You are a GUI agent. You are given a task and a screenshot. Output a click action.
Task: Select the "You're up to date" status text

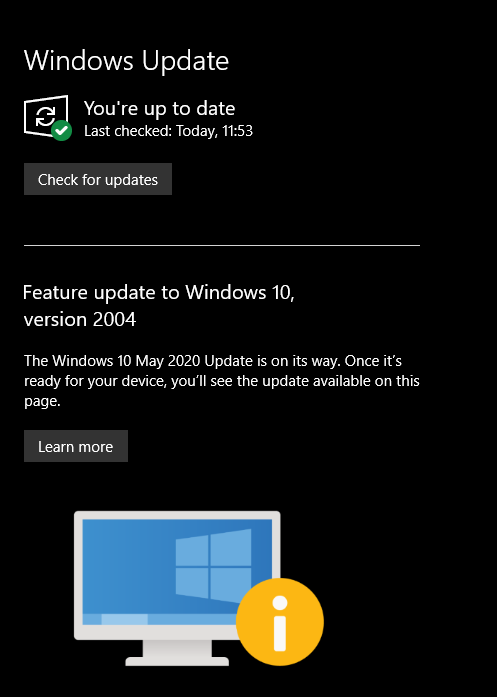(x=159, y=108)
